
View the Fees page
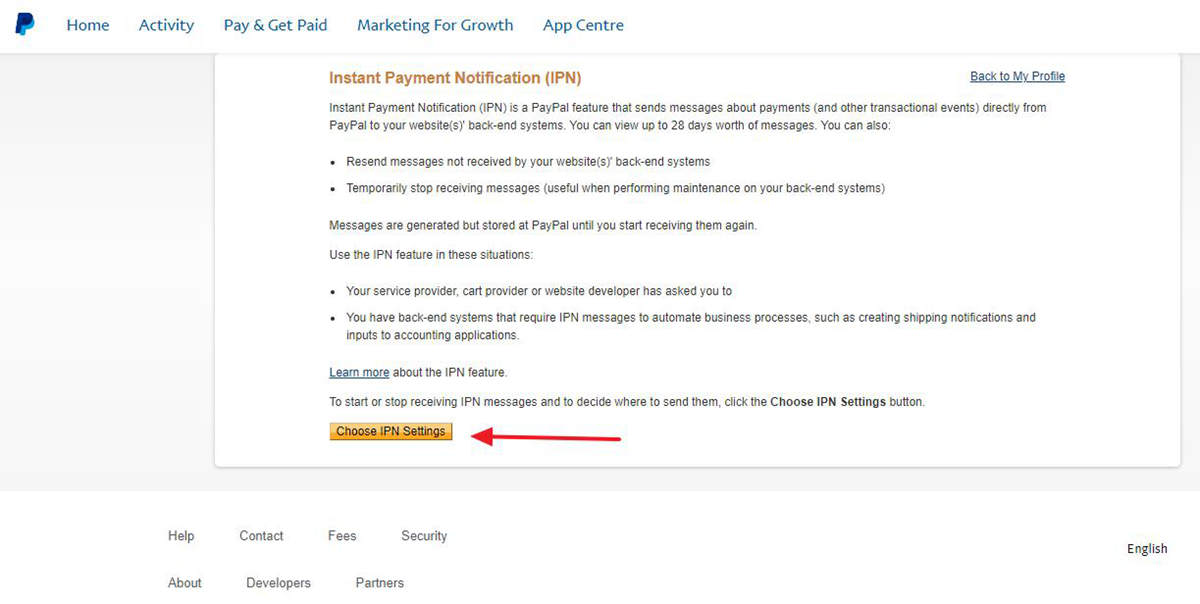point(341,535)
